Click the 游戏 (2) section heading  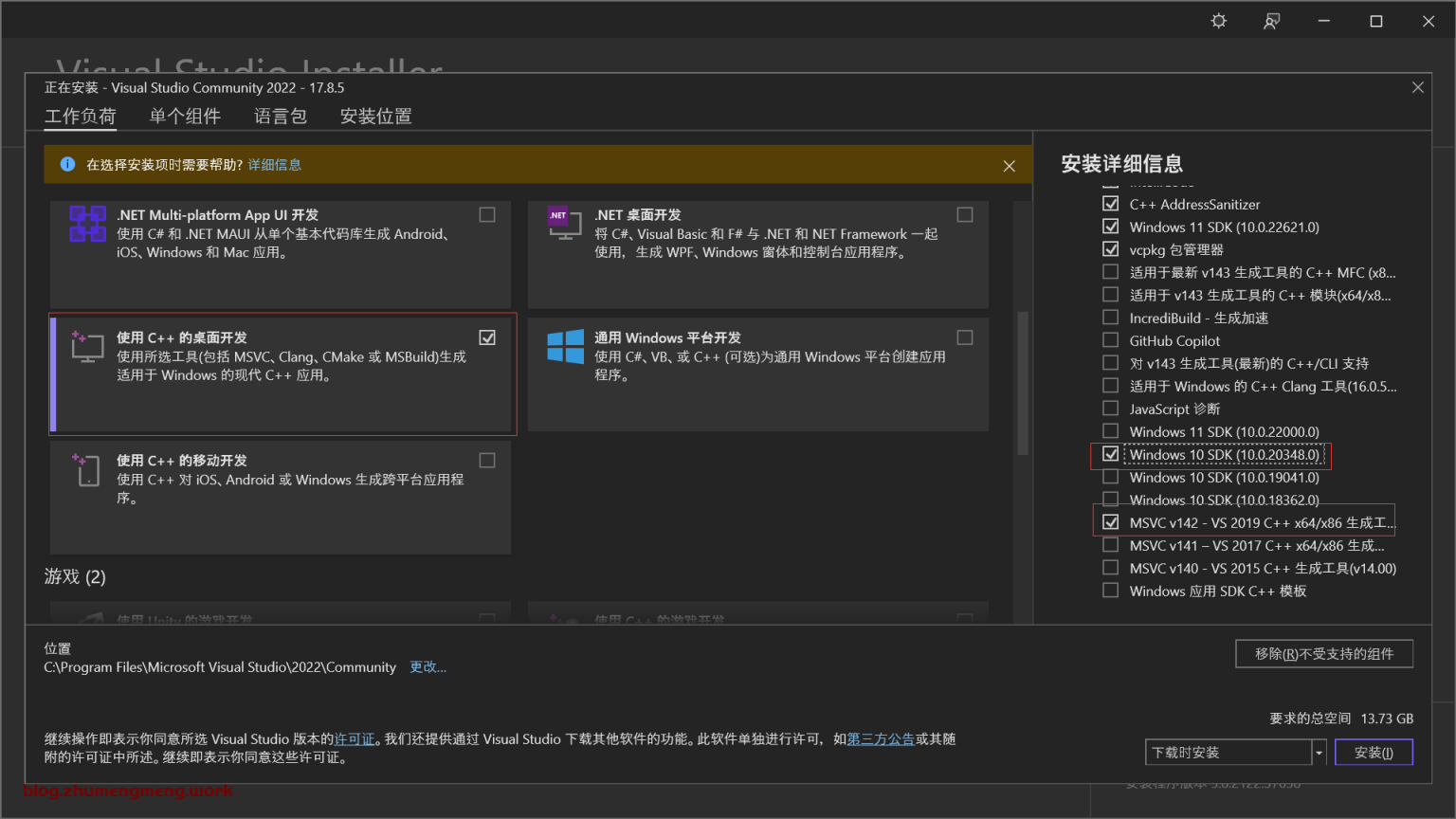click(75, 576)
